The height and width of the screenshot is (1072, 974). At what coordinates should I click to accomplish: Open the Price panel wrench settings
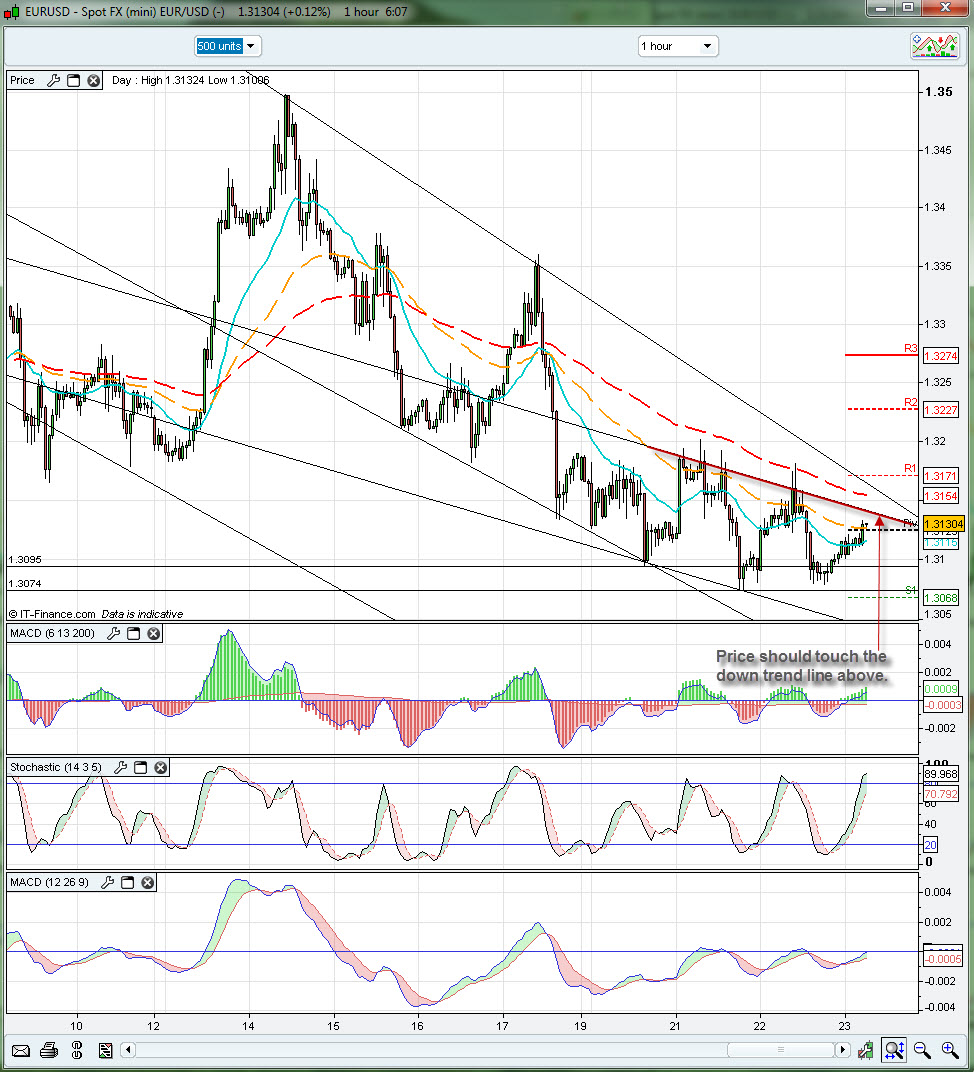tap(54, 80)
